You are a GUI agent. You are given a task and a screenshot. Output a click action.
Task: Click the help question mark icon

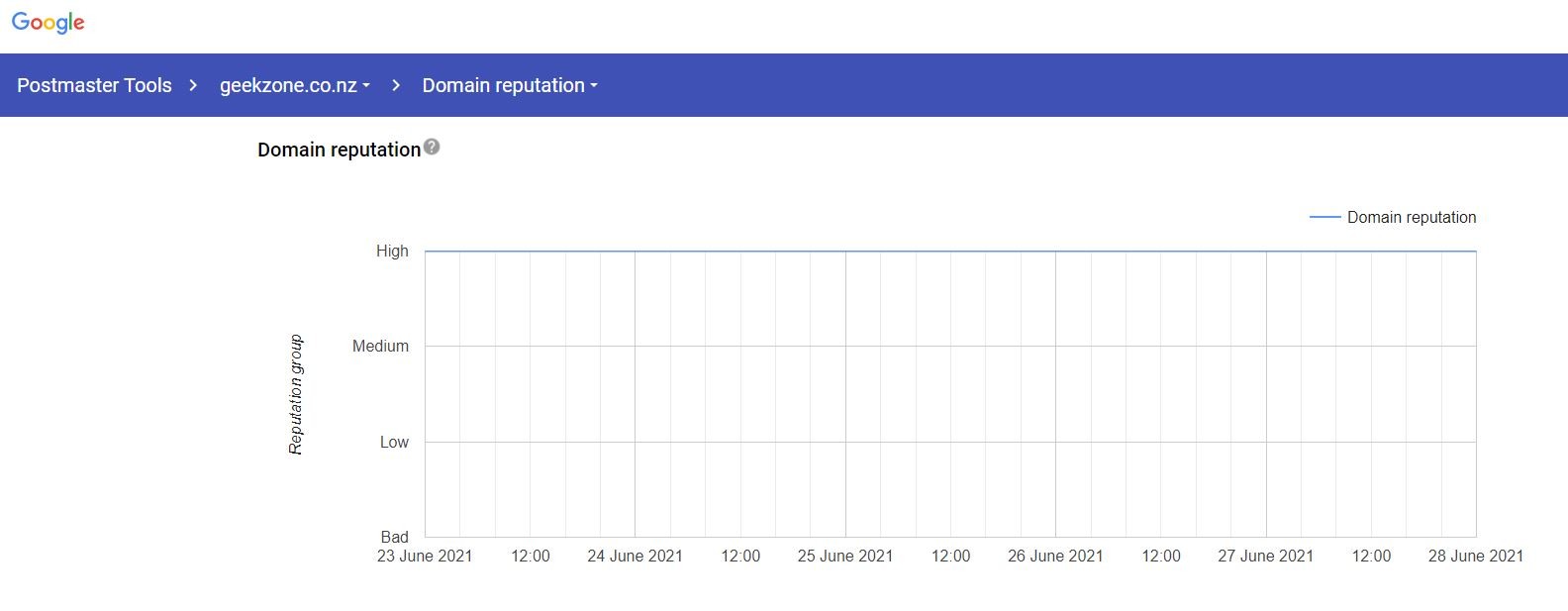pyautogui.click(x=432, y=148)
